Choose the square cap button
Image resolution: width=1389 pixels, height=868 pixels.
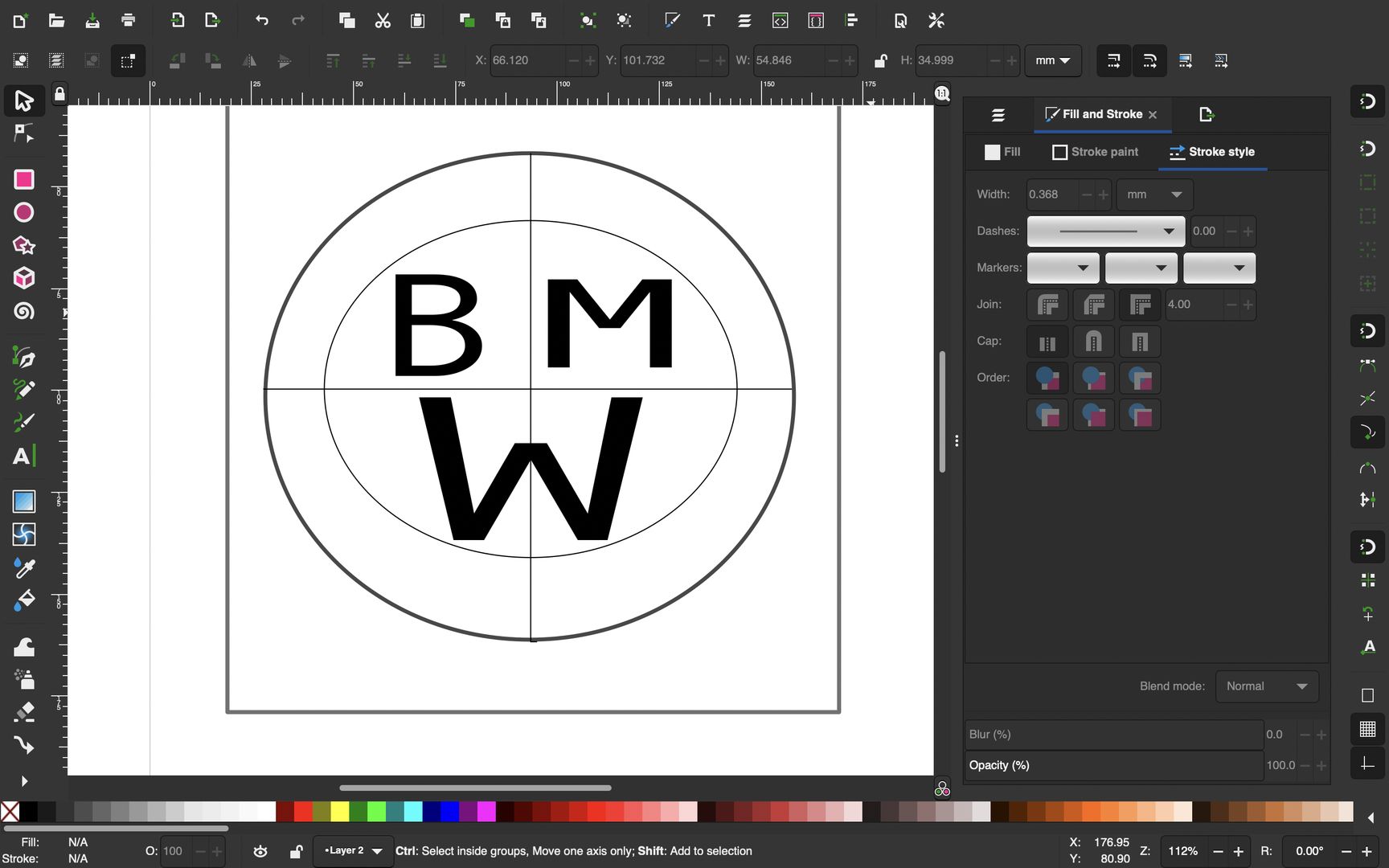pos(1140,342)
